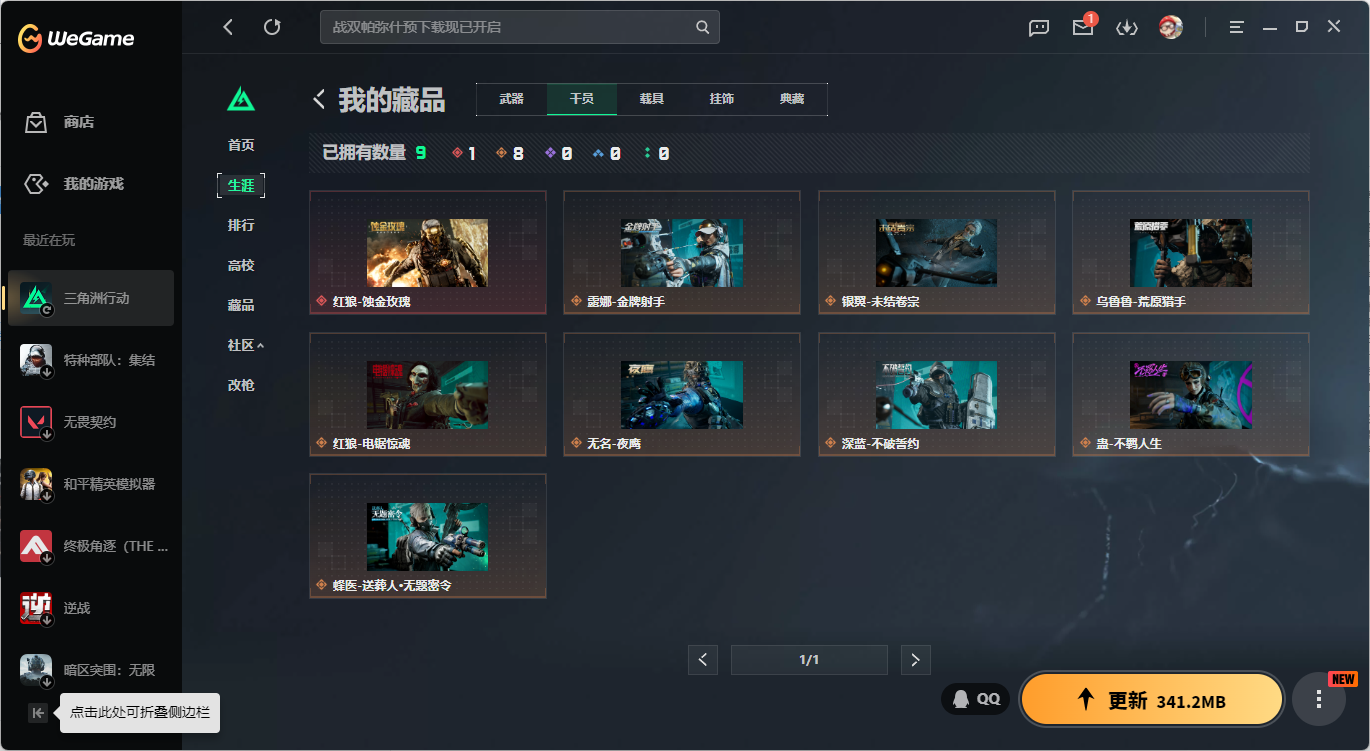This screenshot has height=751, width=1370.
Task: Go to the next page of the collection
Action: pyautogui.click(x=916, y=660)
